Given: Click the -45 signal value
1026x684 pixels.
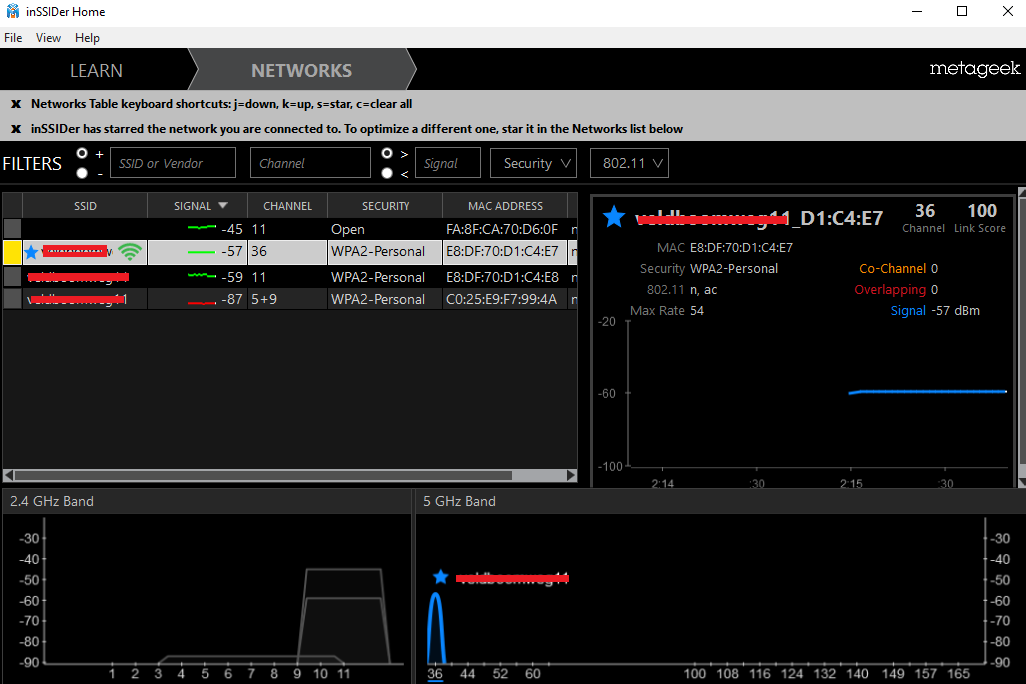Looking at the screenshot, I should [x=232, y=229].
